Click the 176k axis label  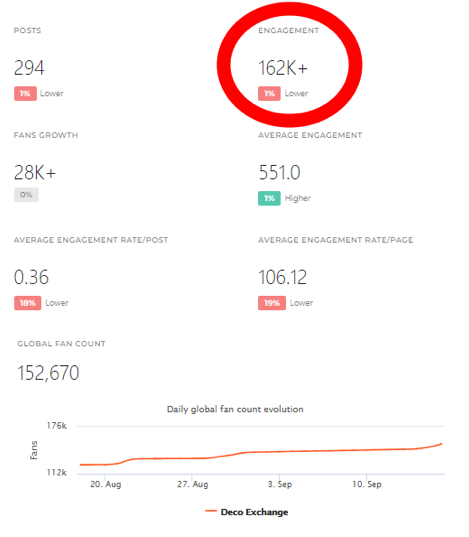[x=57, y=426]
